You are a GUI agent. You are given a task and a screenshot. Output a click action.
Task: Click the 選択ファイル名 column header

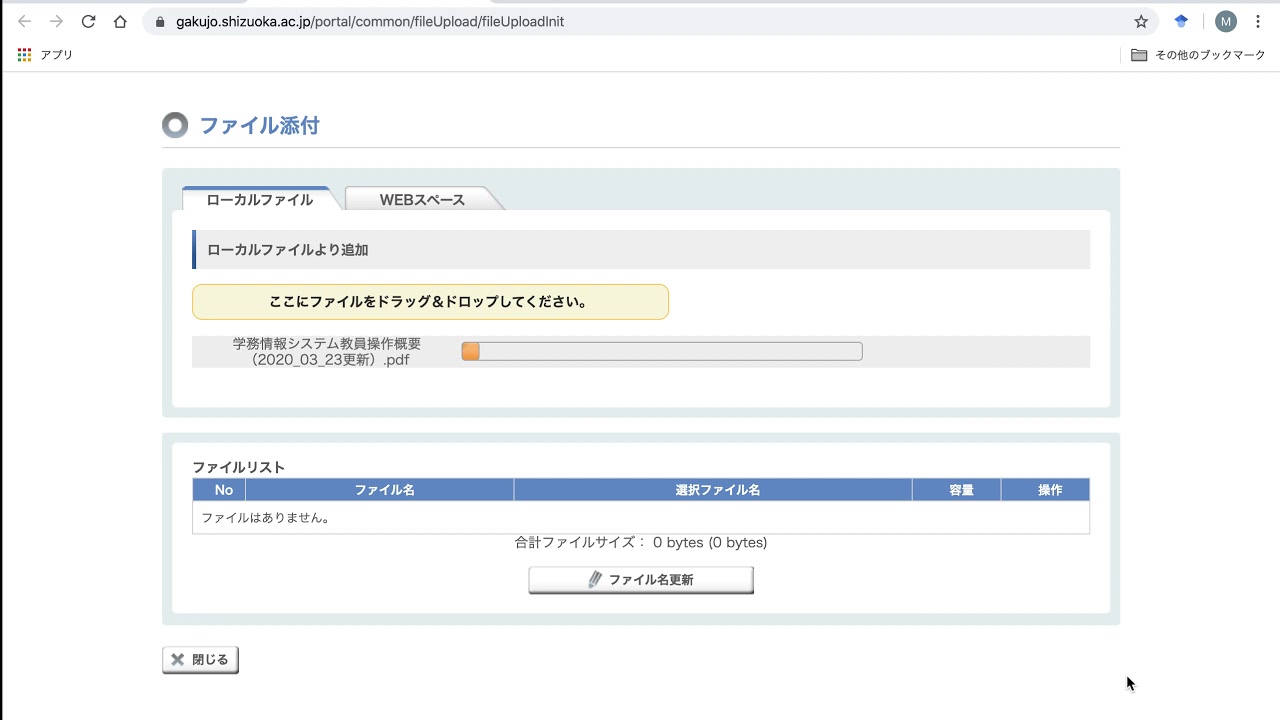[713, 490]
